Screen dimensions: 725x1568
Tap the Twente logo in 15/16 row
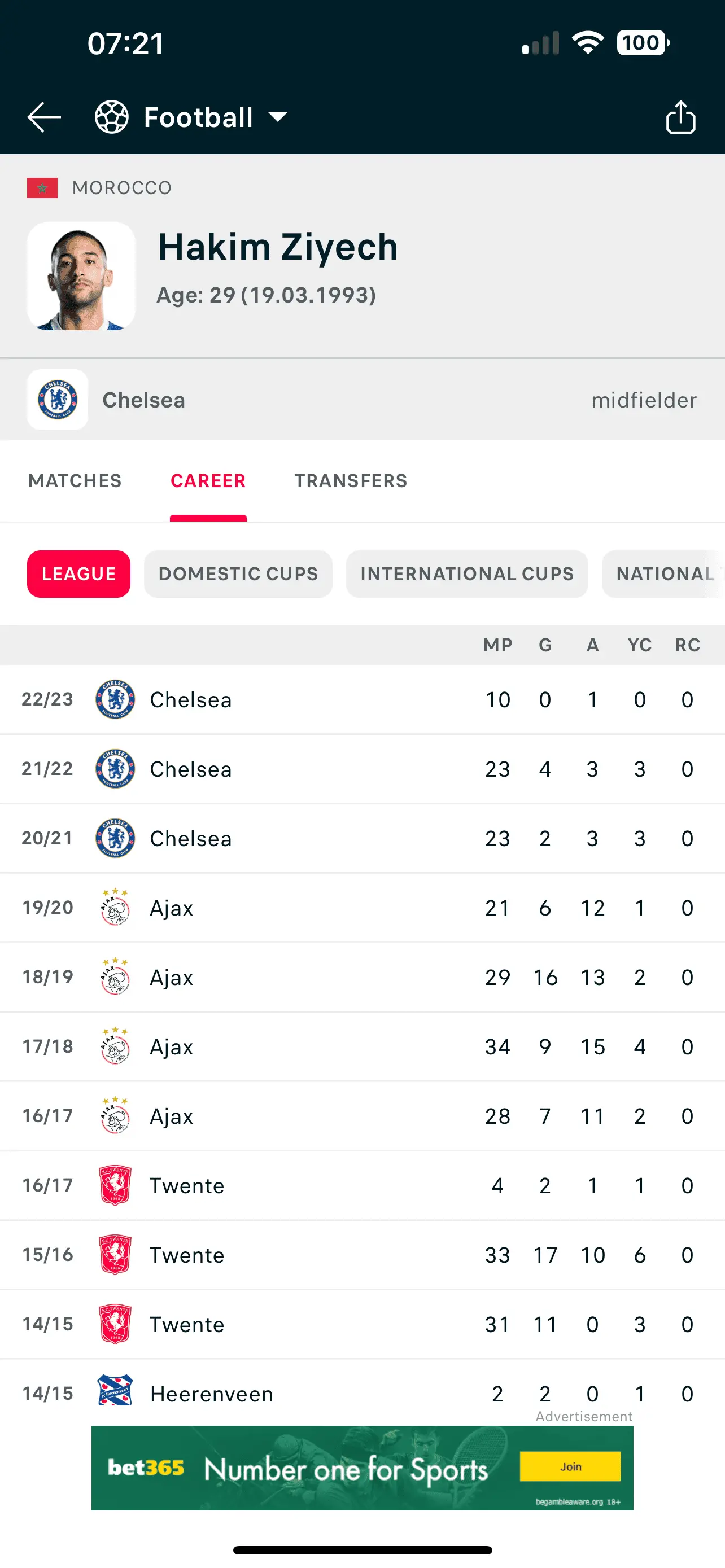coord(115,1255)
